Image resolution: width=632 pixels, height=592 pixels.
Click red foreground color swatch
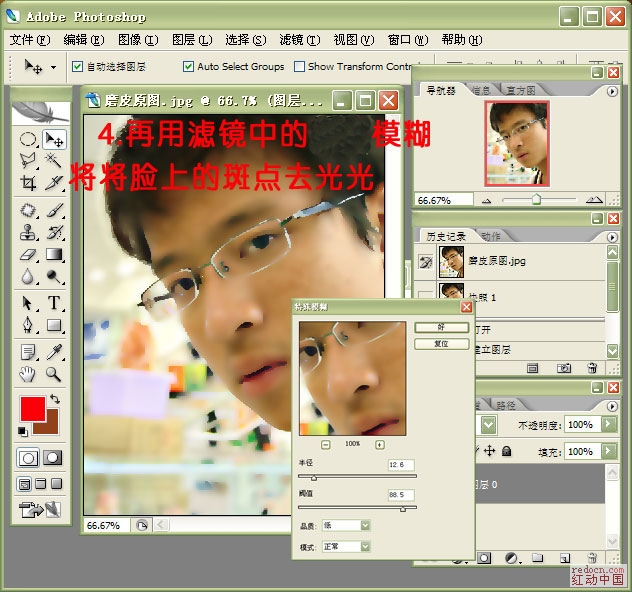33,409
